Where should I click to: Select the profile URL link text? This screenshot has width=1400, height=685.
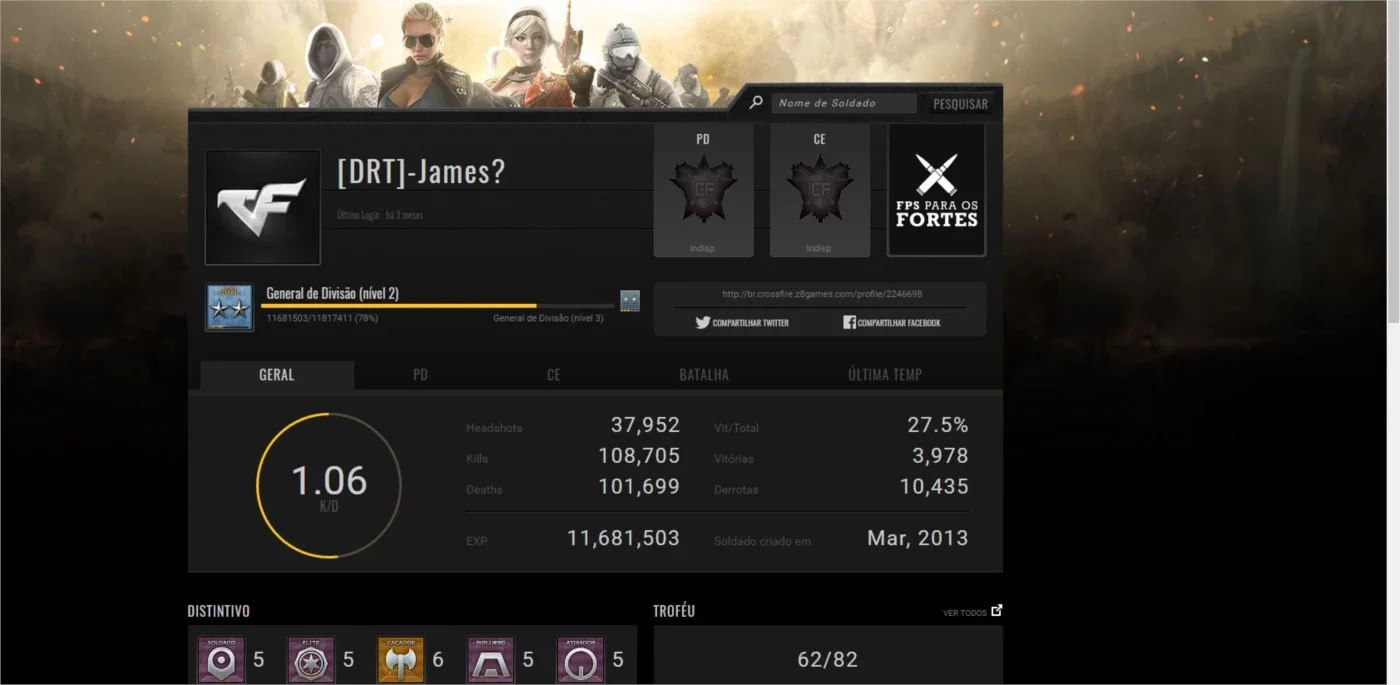(822, 294)
